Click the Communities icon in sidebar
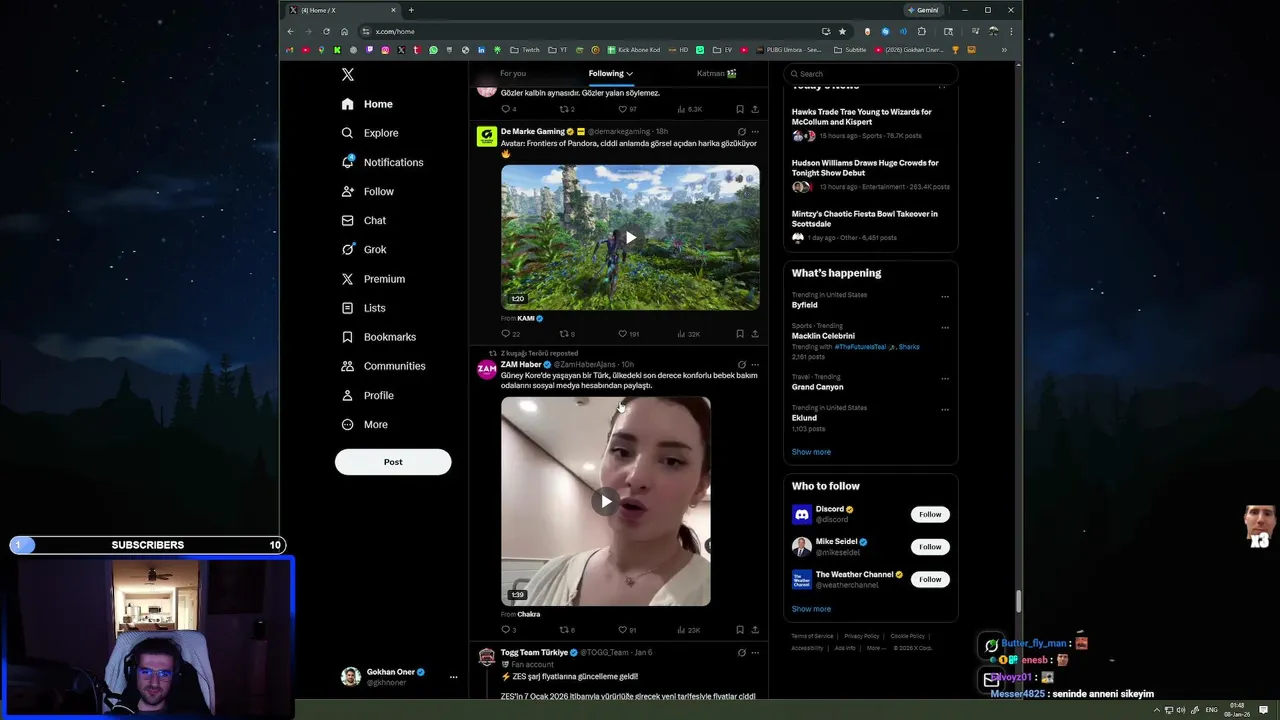The image size is (1280, 720). 347,366
